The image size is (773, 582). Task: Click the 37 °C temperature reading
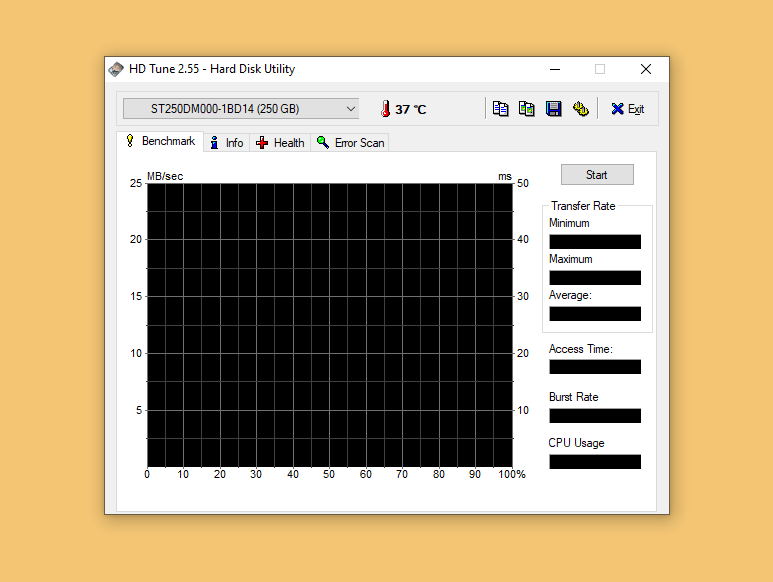pos(411,109)
